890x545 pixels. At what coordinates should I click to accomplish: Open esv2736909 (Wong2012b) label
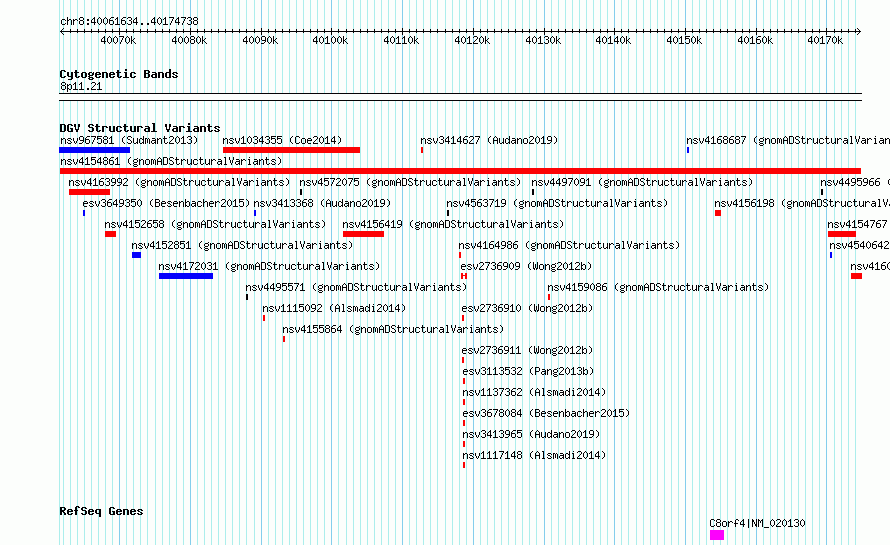coord(526,266)
